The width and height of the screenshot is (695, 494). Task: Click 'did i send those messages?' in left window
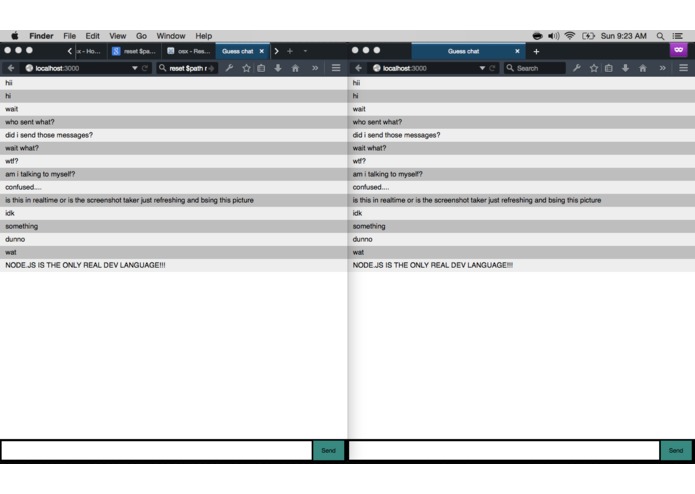[x=174, y=135]
